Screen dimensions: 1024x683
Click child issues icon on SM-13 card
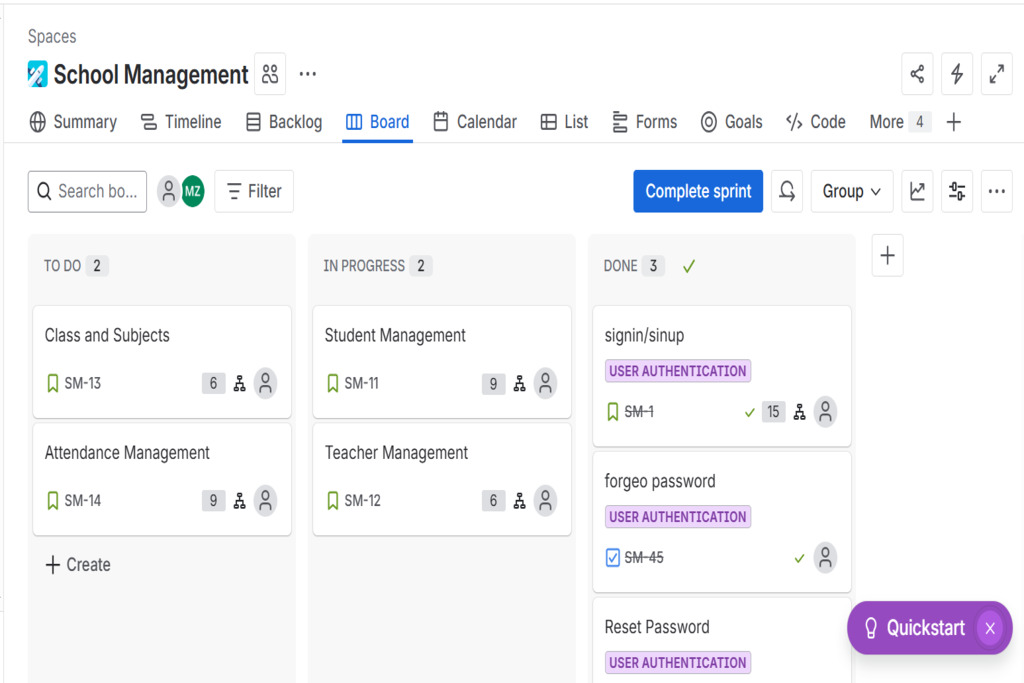point(240,383)
